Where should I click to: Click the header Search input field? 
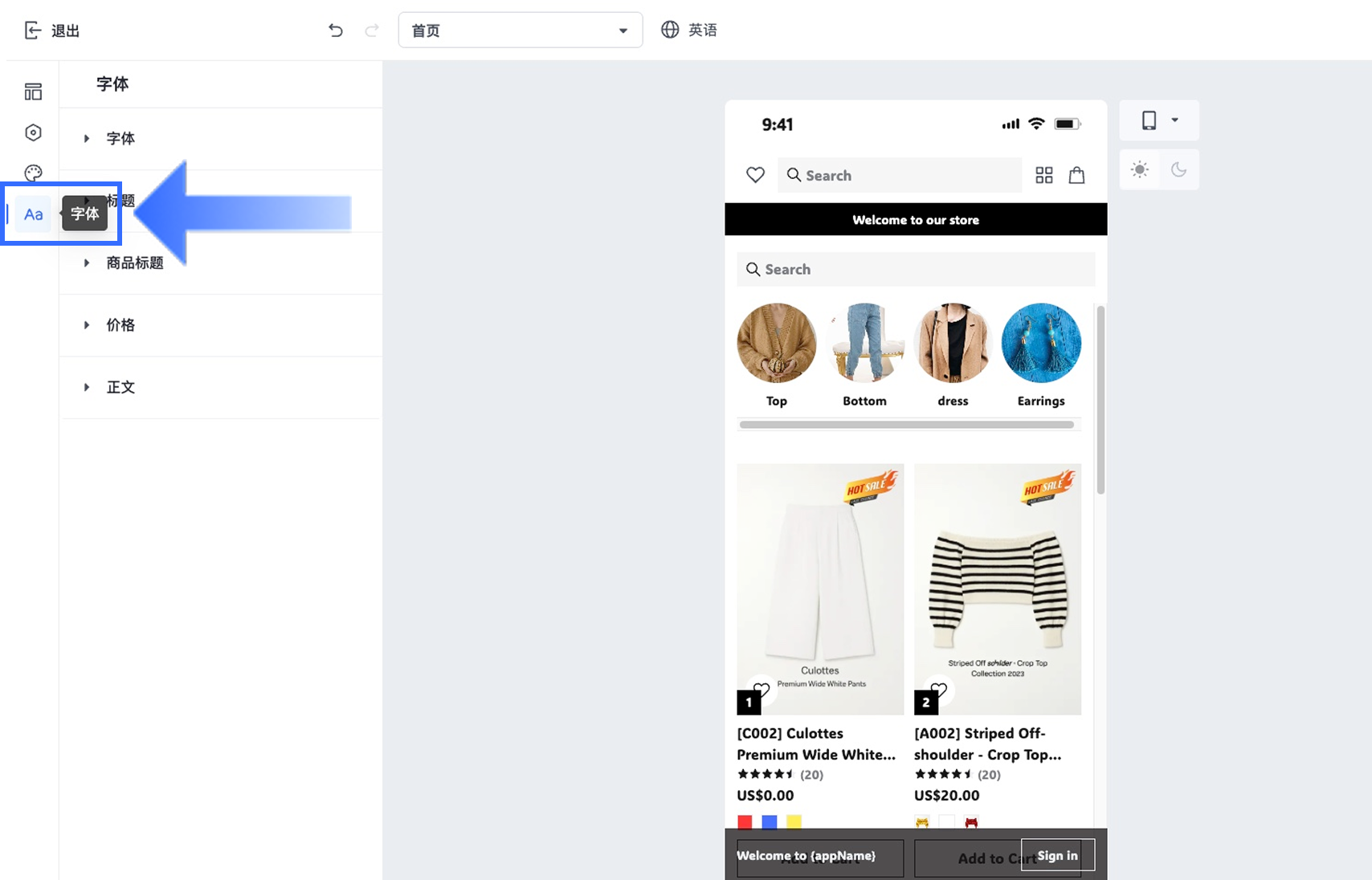coord(900,175)
